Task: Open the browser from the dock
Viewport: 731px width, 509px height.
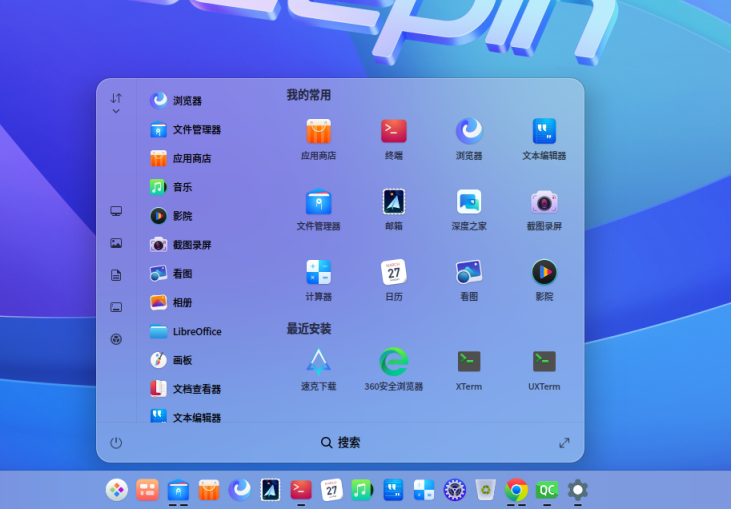Action: (240, 490)
